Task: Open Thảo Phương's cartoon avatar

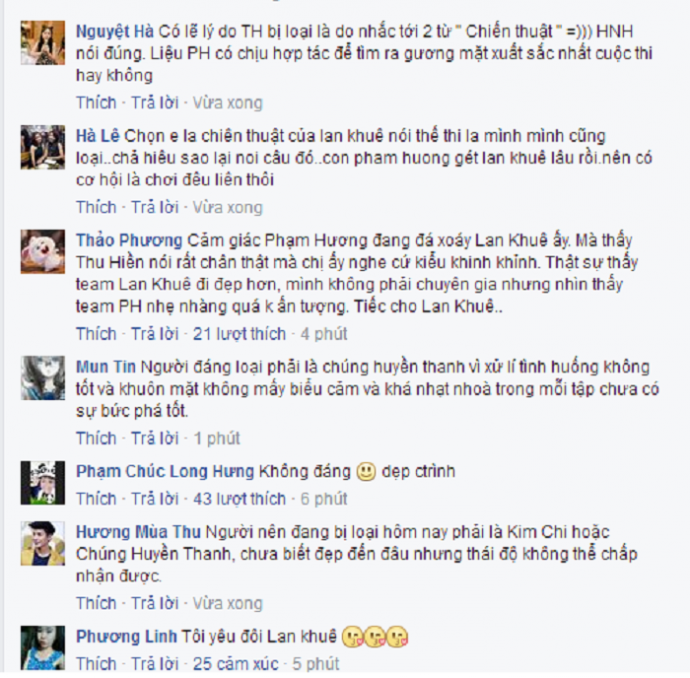Action: point(43,251)
